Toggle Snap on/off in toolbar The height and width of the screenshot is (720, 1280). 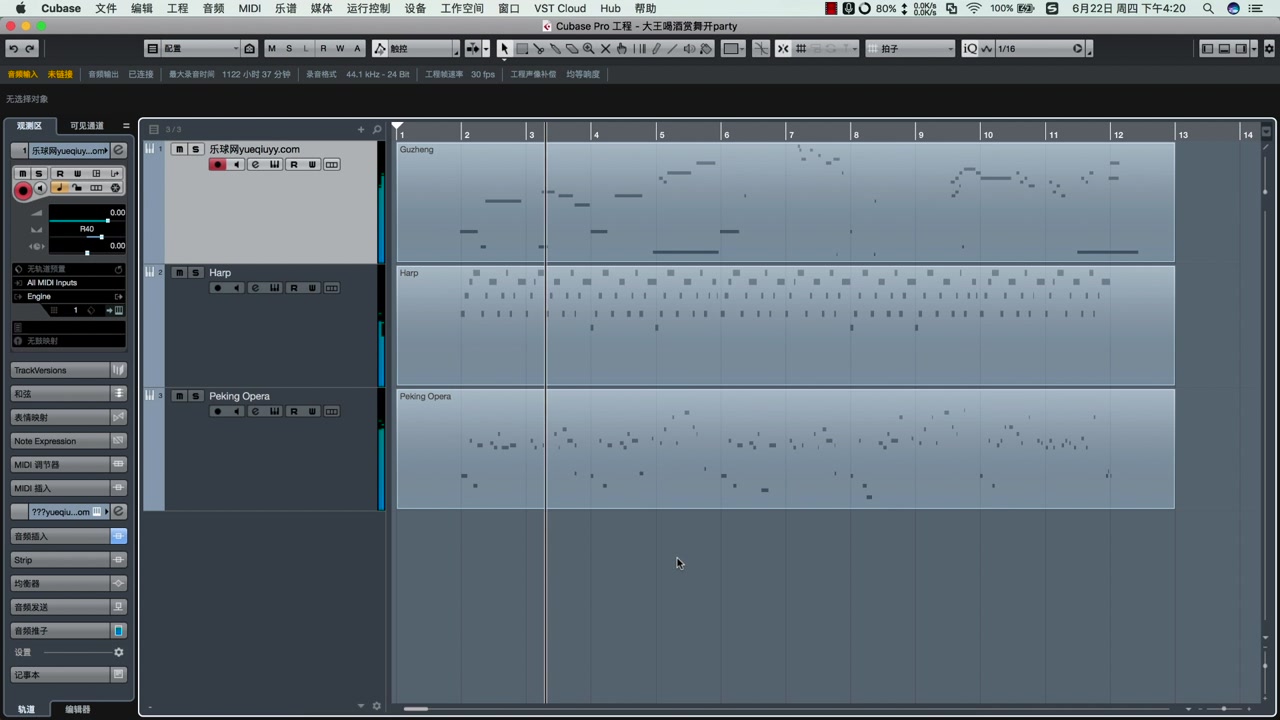pos(783,48)
